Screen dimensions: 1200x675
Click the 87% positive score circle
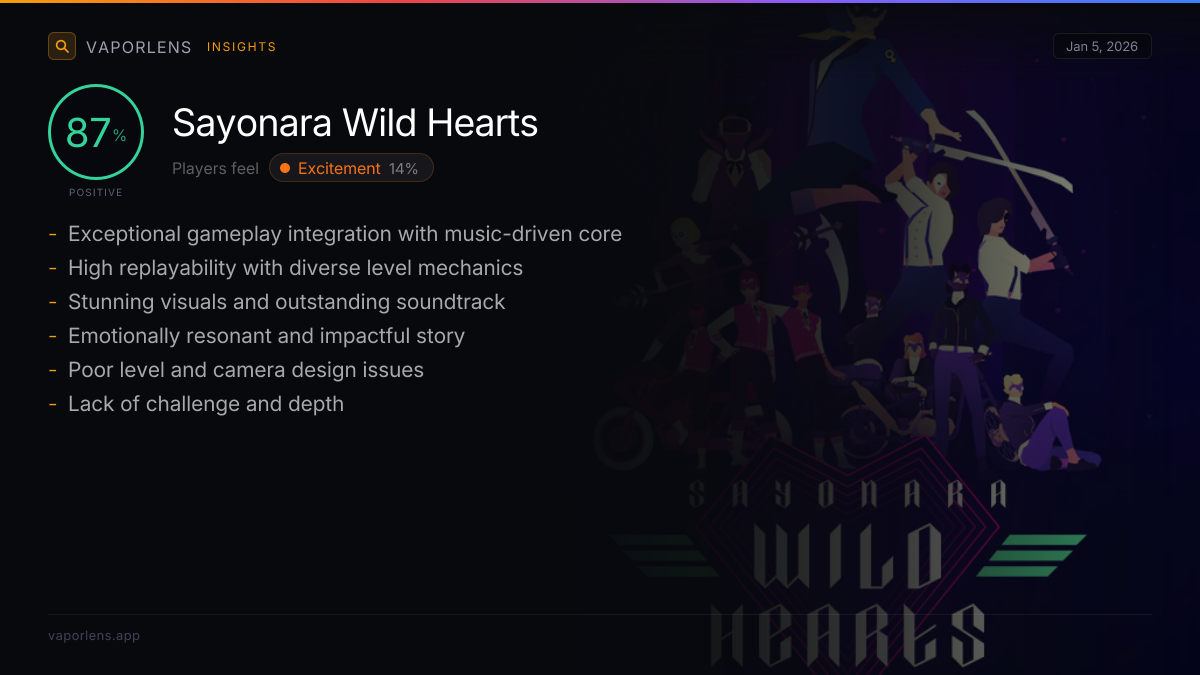[96, 132]
